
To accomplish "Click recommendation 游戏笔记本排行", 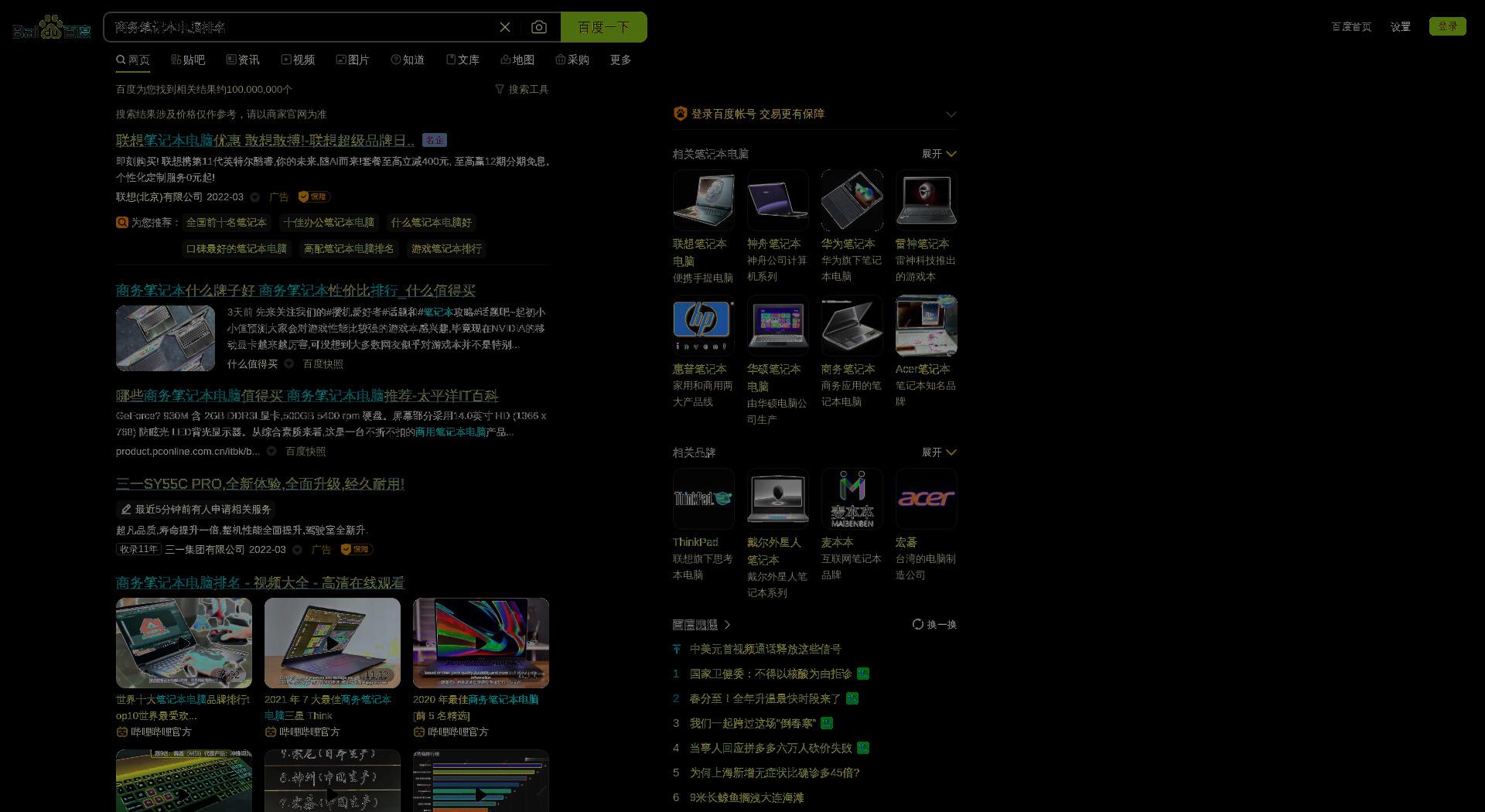I will tap(446, 249).
